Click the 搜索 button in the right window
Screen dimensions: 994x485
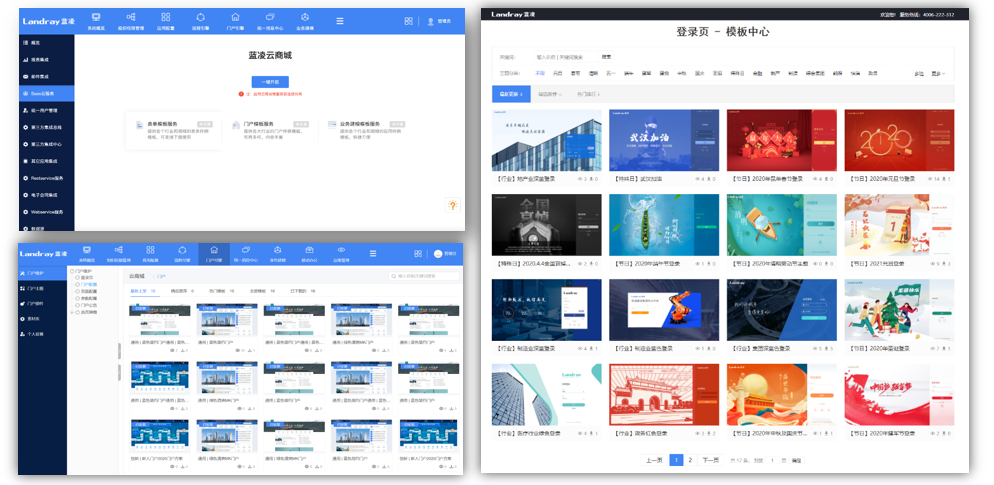click(x=607, y=56)
